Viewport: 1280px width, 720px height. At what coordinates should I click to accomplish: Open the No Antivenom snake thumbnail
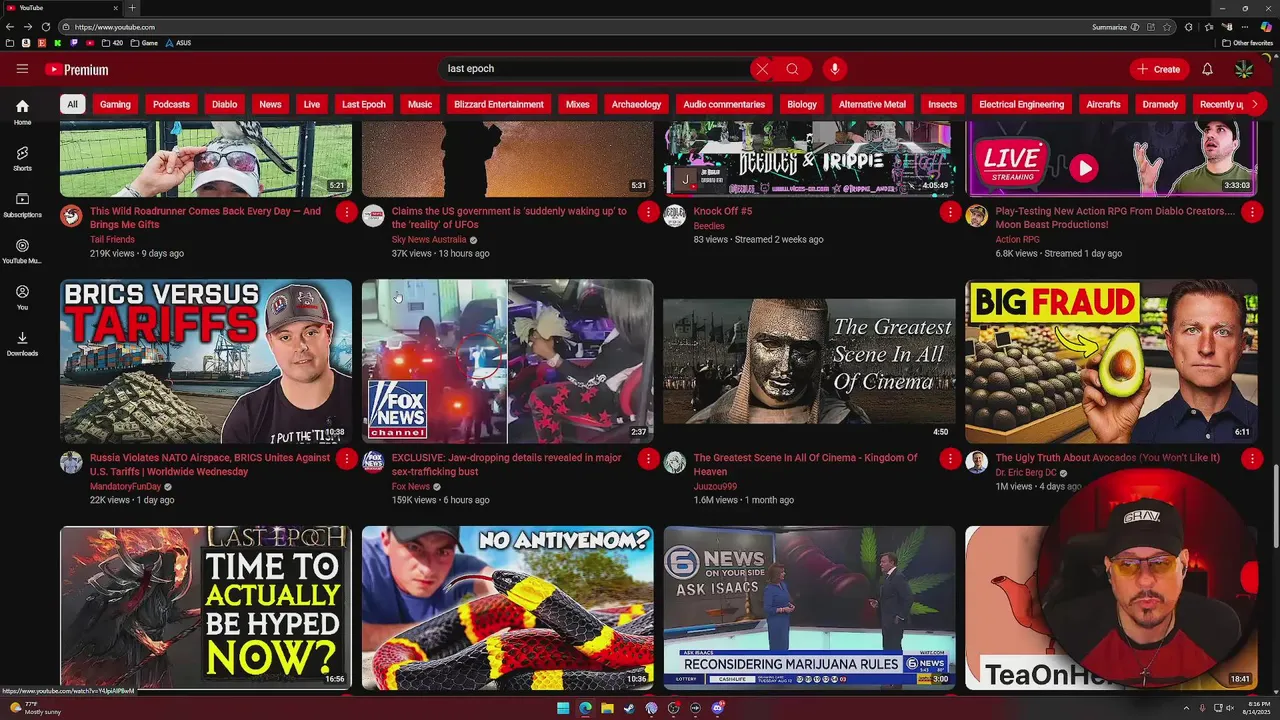508,608
